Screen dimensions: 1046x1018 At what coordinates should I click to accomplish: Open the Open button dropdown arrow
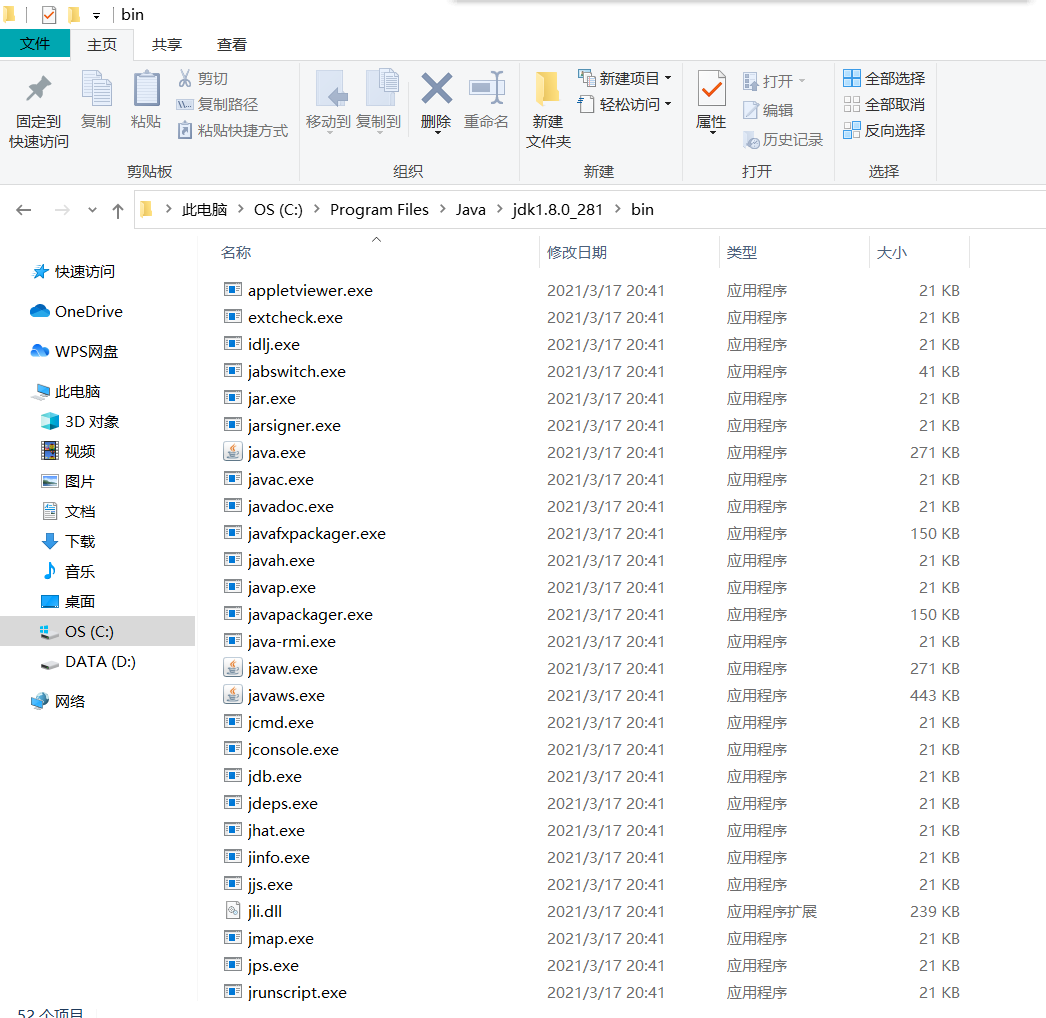pos(802,81)
